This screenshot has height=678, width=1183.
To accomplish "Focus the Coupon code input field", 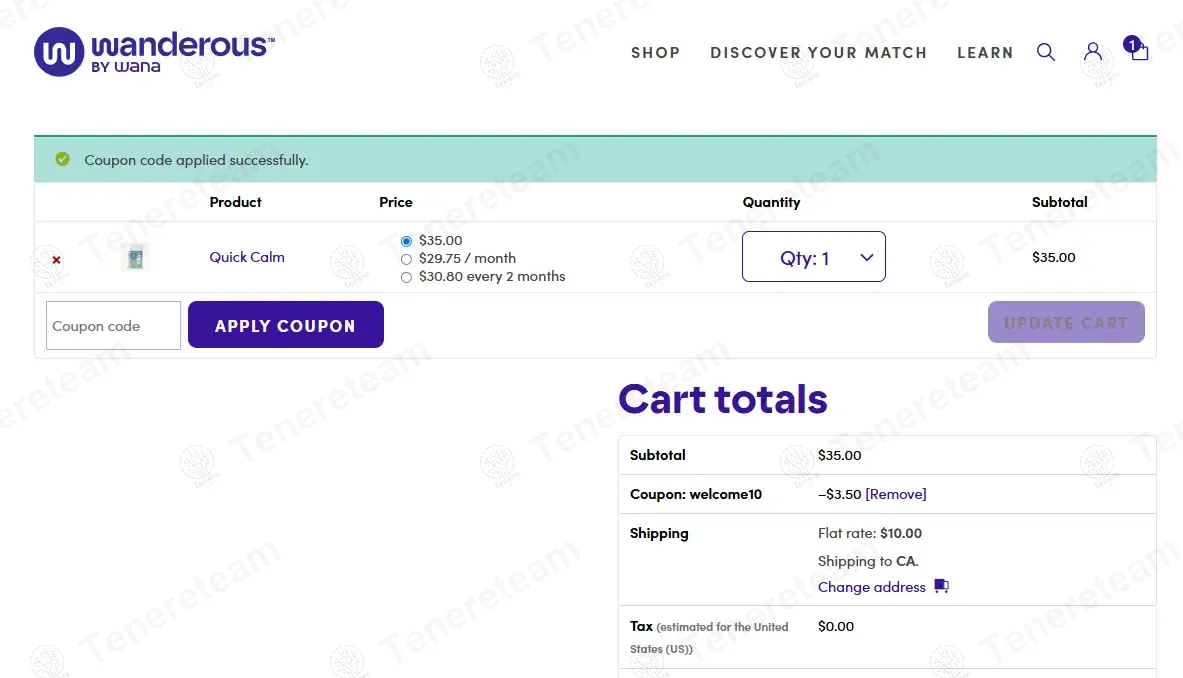I will pyautogui.click(x=113, y=325).
